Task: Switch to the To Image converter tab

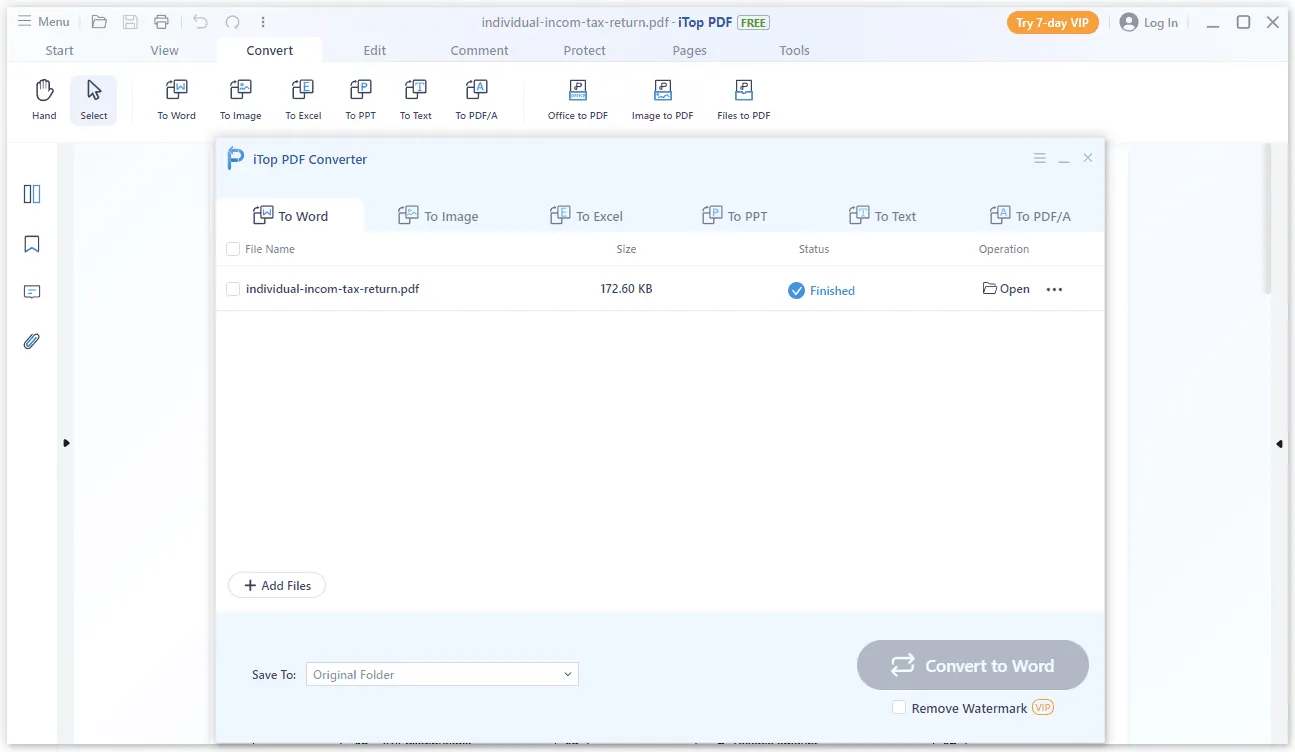Action: pos(438,216)
